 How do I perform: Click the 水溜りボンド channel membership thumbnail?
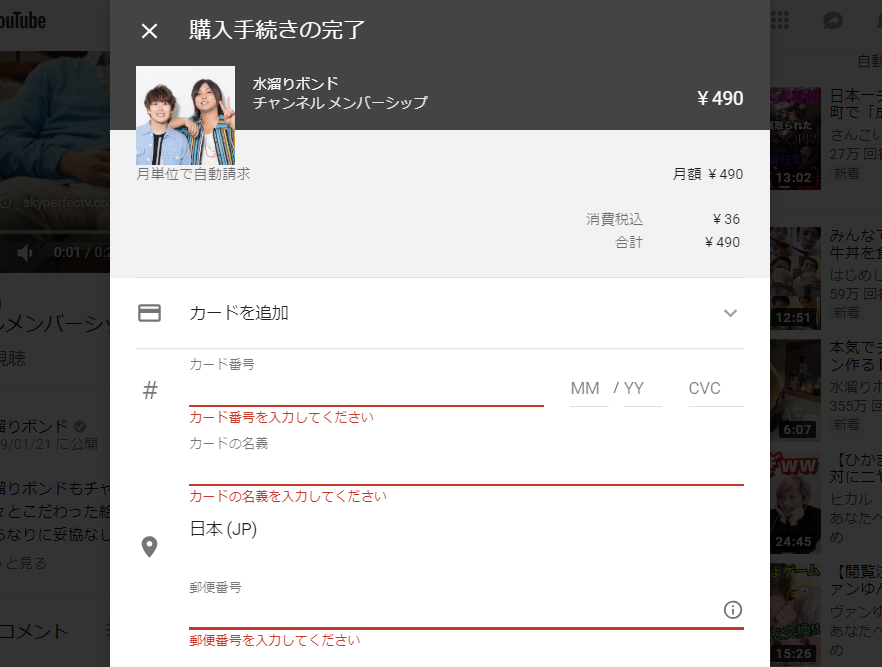point(185,115)
